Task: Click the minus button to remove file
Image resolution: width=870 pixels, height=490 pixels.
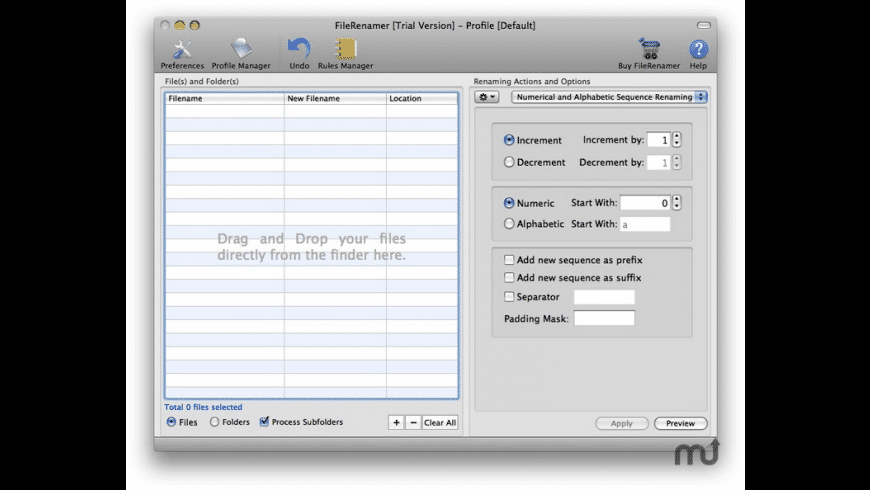Action: pyautogui.click(x=413, y=423)
